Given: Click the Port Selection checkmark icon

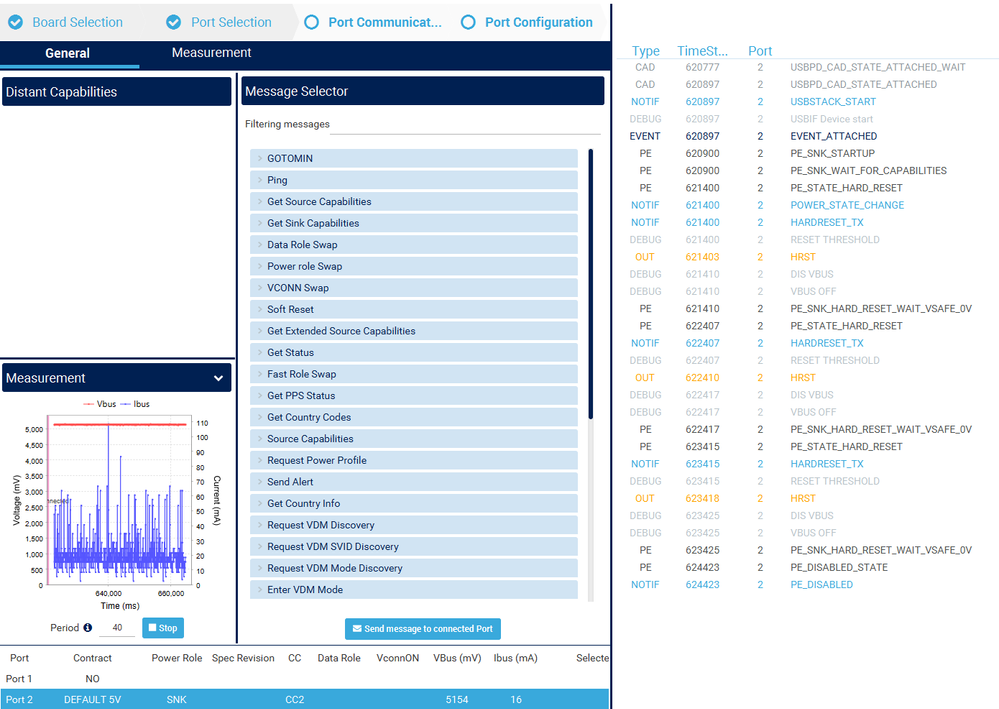Looking at the screenshot, I should (x=173, y=22).
